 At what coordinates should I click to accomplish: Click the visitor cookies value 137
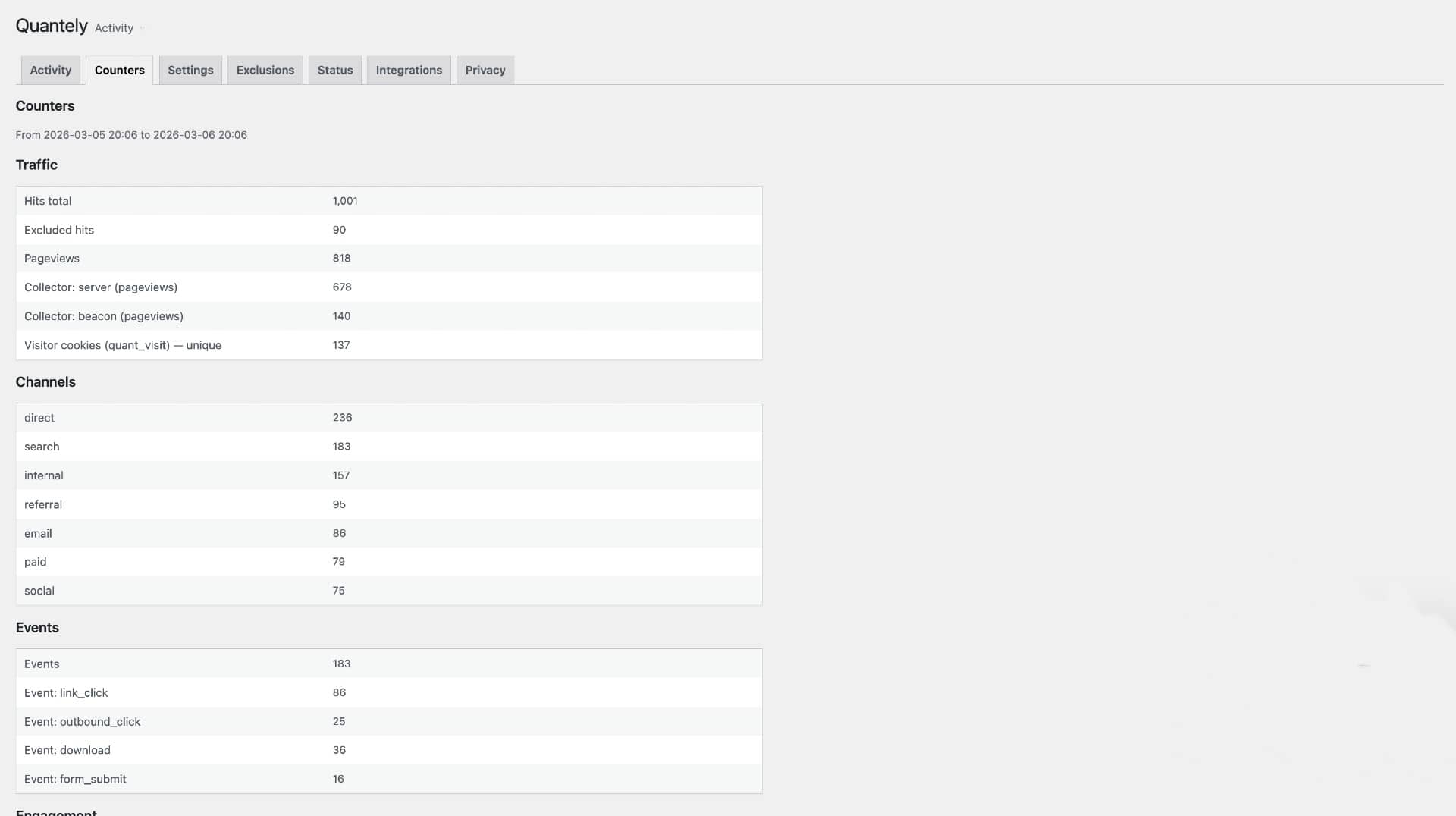(x=341, y=345)
